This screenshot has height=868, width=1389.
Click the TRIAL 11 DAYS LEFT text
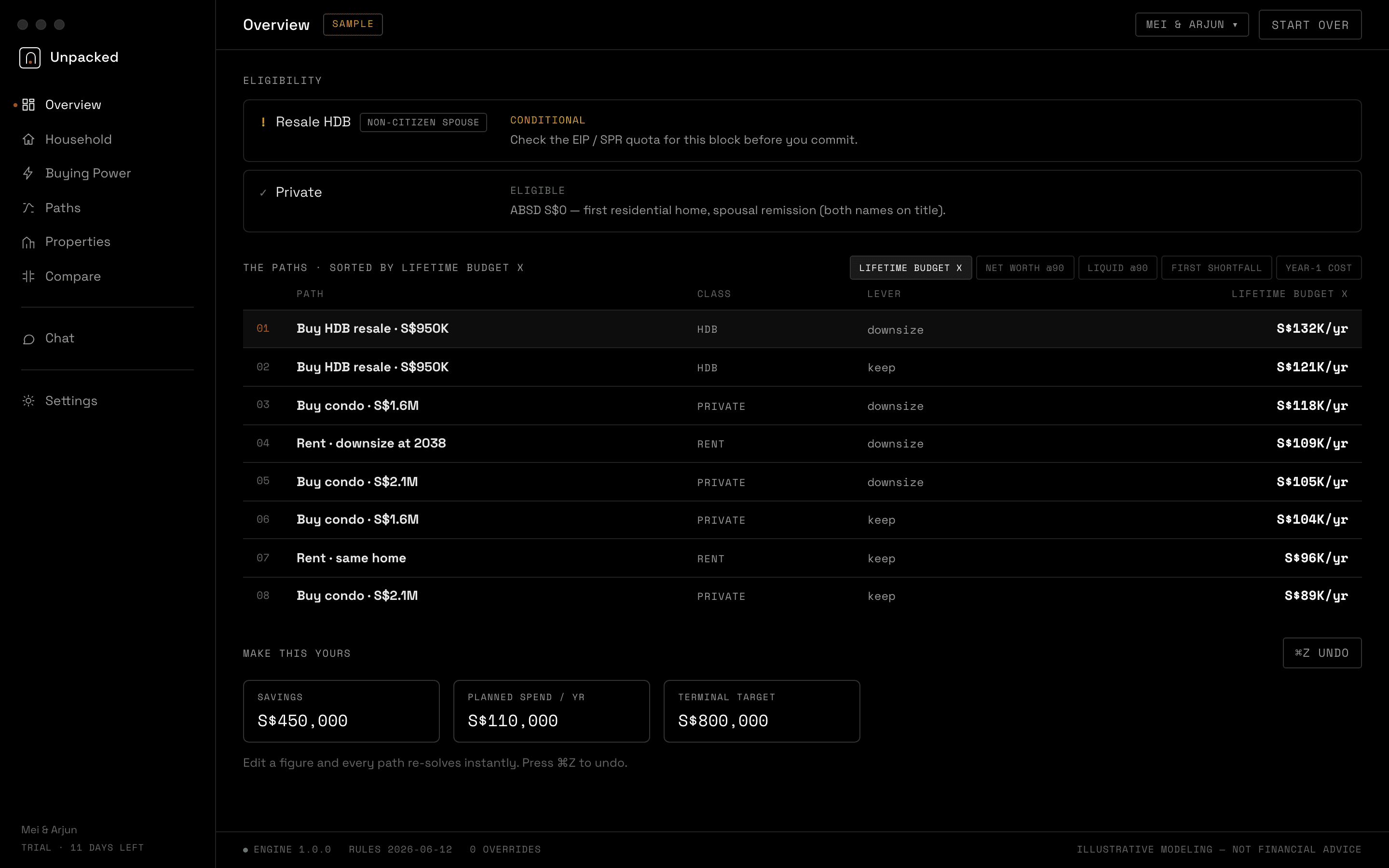[82, 847]
